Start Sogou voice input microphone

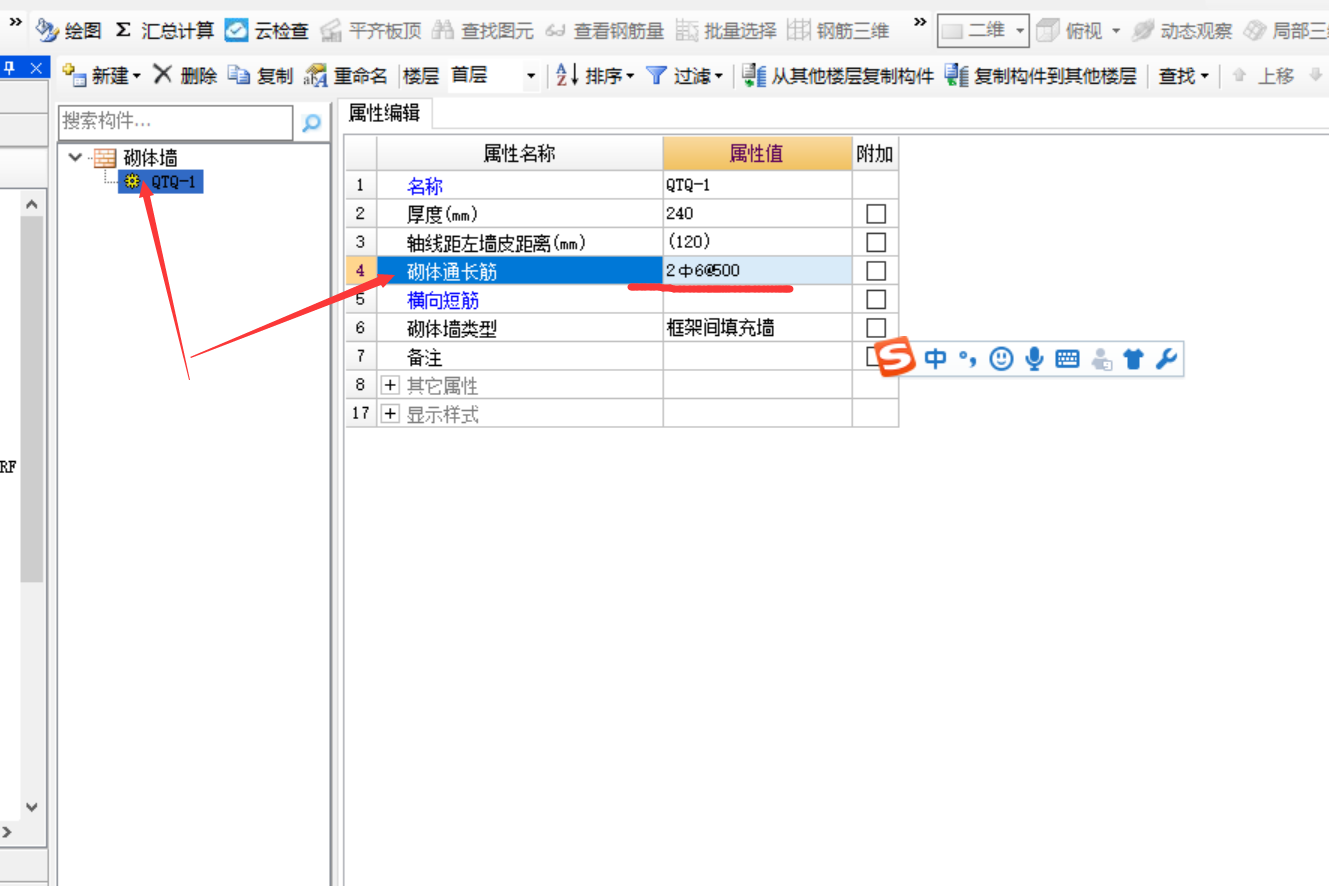[1035, 359]
